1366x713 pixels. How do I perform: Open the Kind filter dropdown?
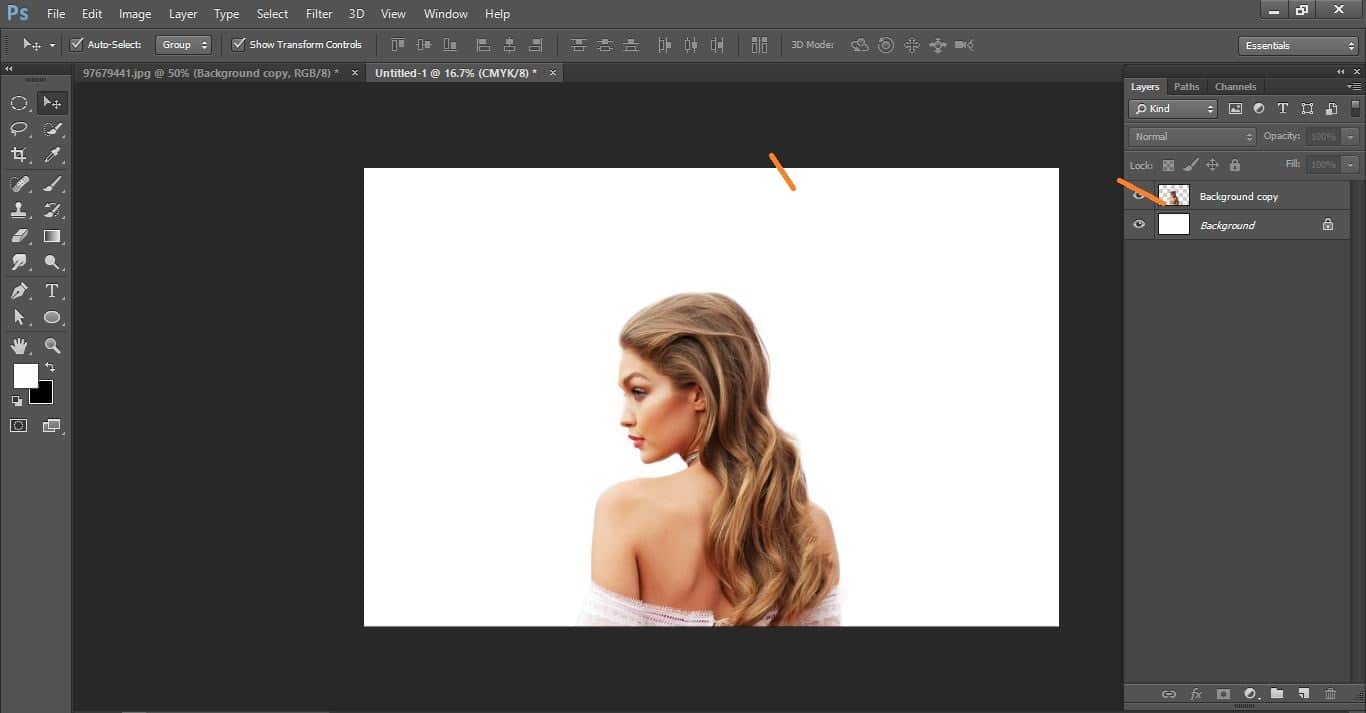[x=1172, y=108]
